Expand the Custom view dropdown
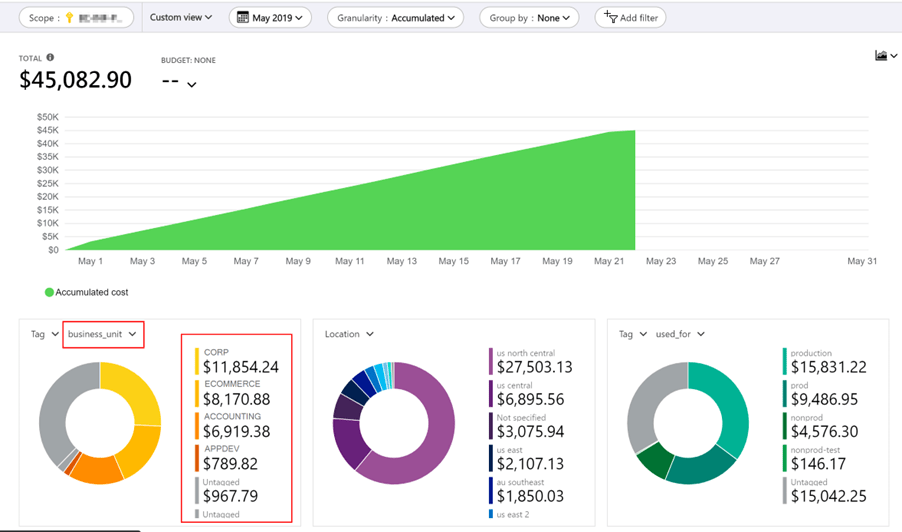The image size is (902, 532). [x=180, y=18]
